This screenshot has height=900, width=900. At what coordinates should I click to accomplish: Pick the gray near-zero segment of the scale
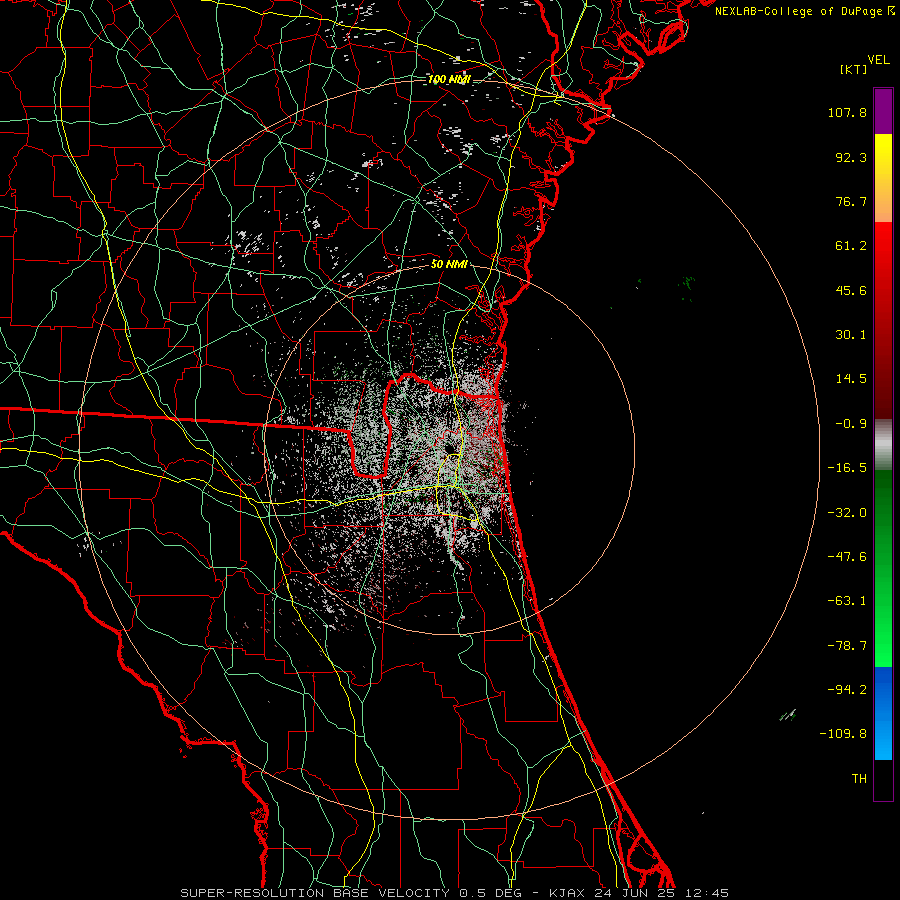[x=883, y=445]
